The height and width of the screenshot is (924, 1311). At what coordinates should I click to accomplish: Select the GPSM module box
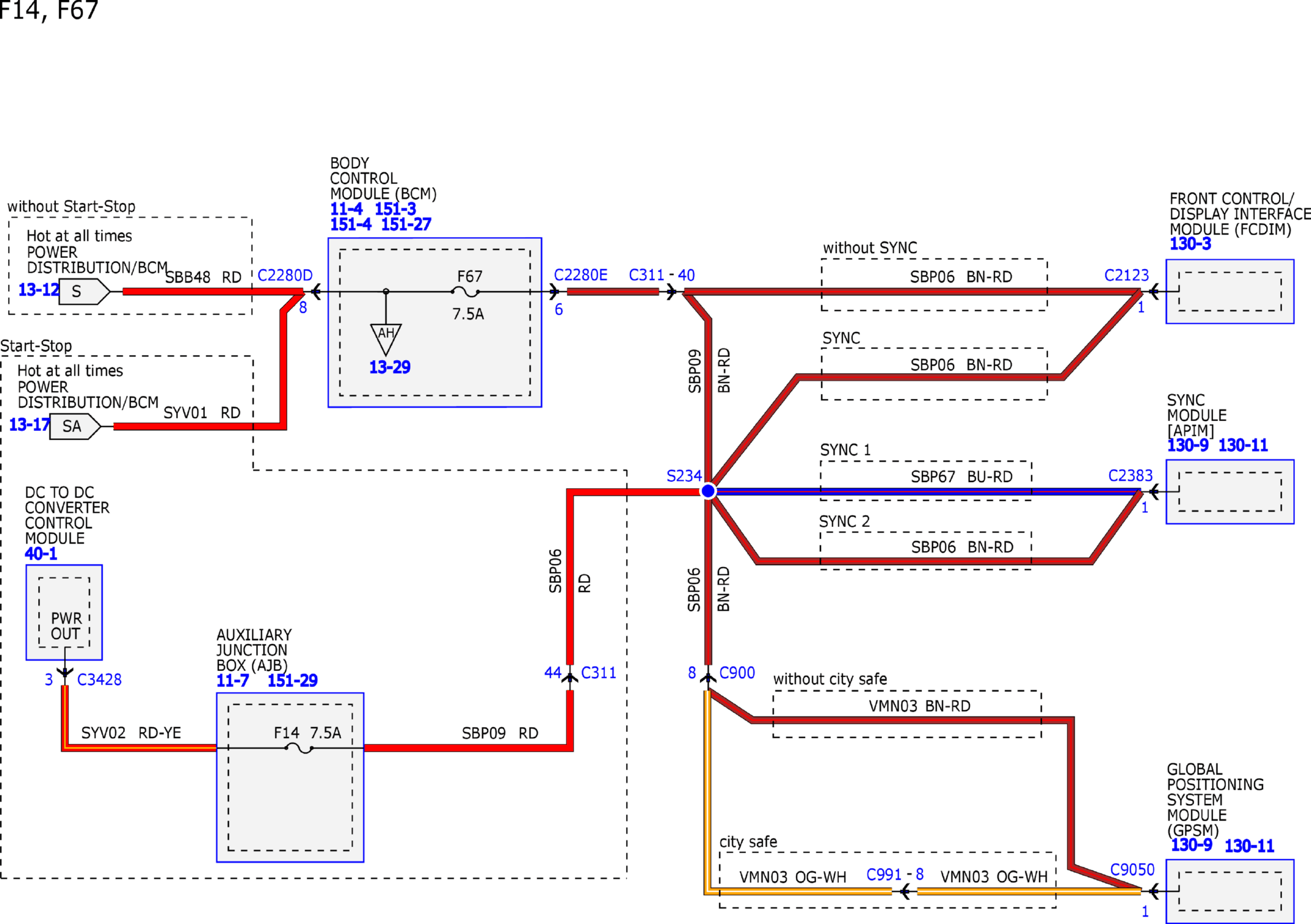point(1230,891)
